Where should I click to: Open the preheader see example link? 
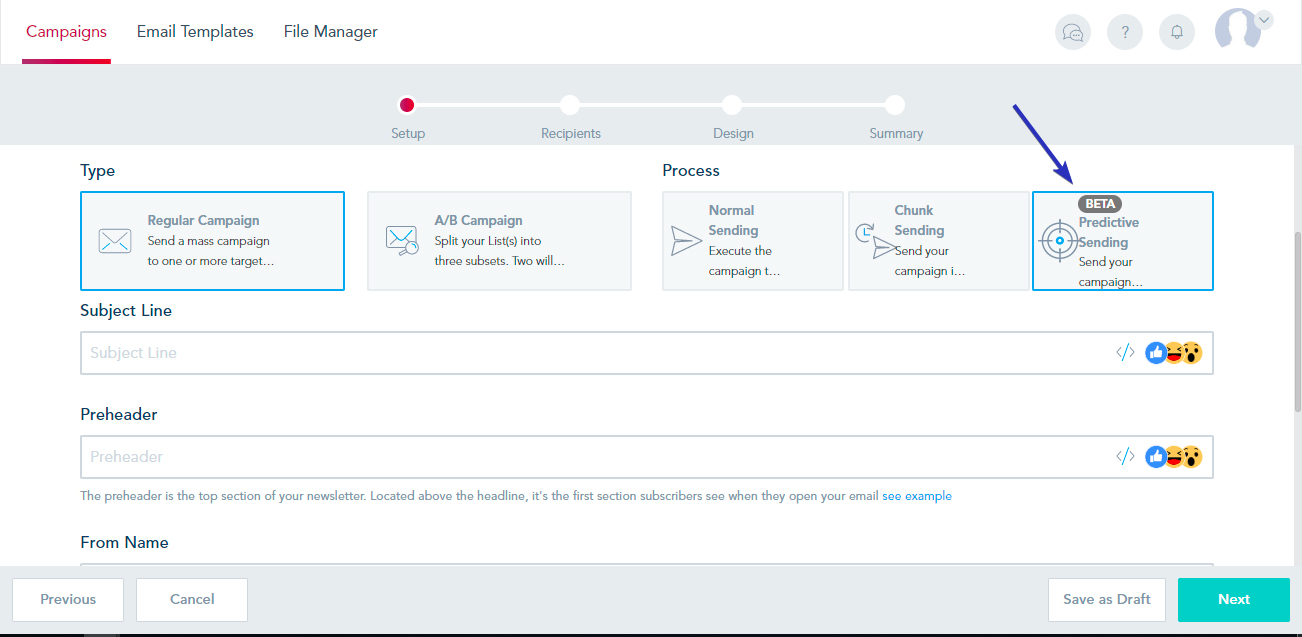tap(916, 496)
